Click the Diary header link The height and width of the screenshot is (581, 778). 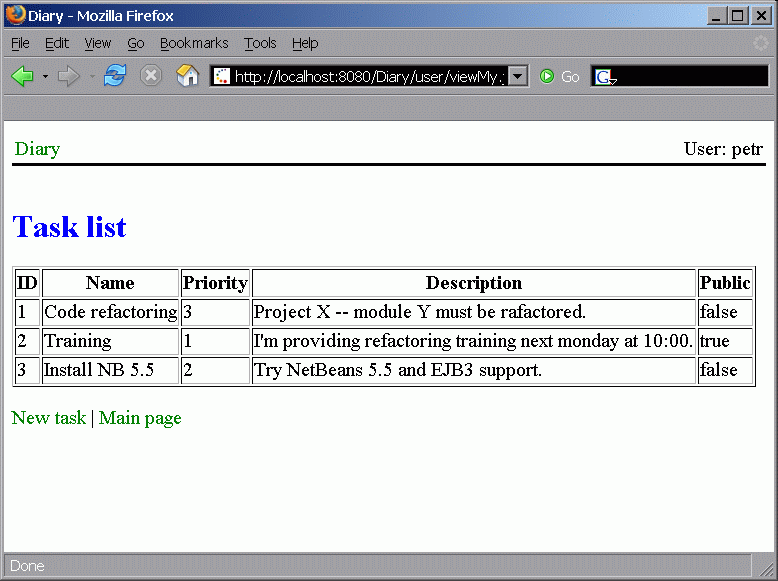click(x=37, y=149)
